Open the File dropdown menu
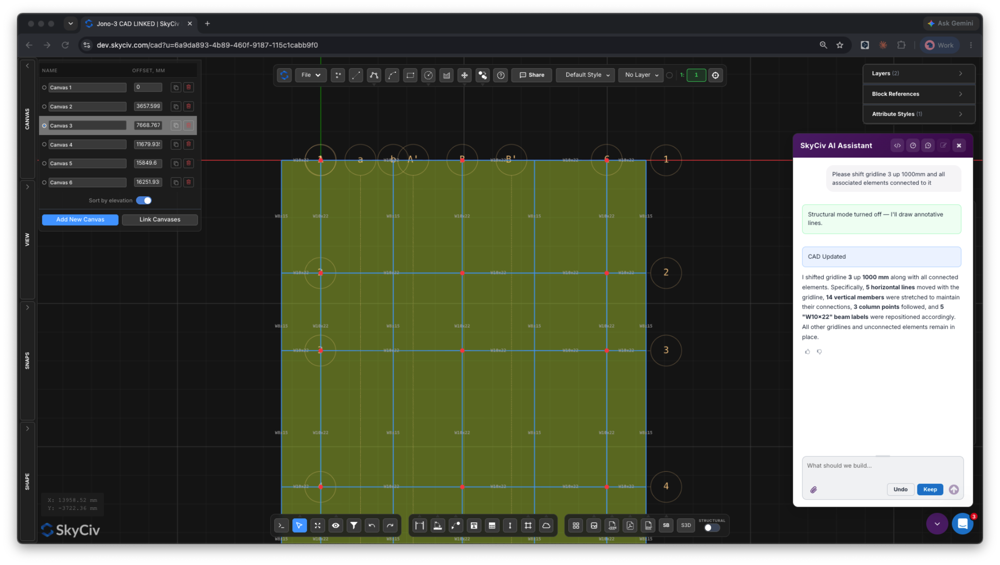Screen dimensions: 1000x565 [x=311, y=75]
